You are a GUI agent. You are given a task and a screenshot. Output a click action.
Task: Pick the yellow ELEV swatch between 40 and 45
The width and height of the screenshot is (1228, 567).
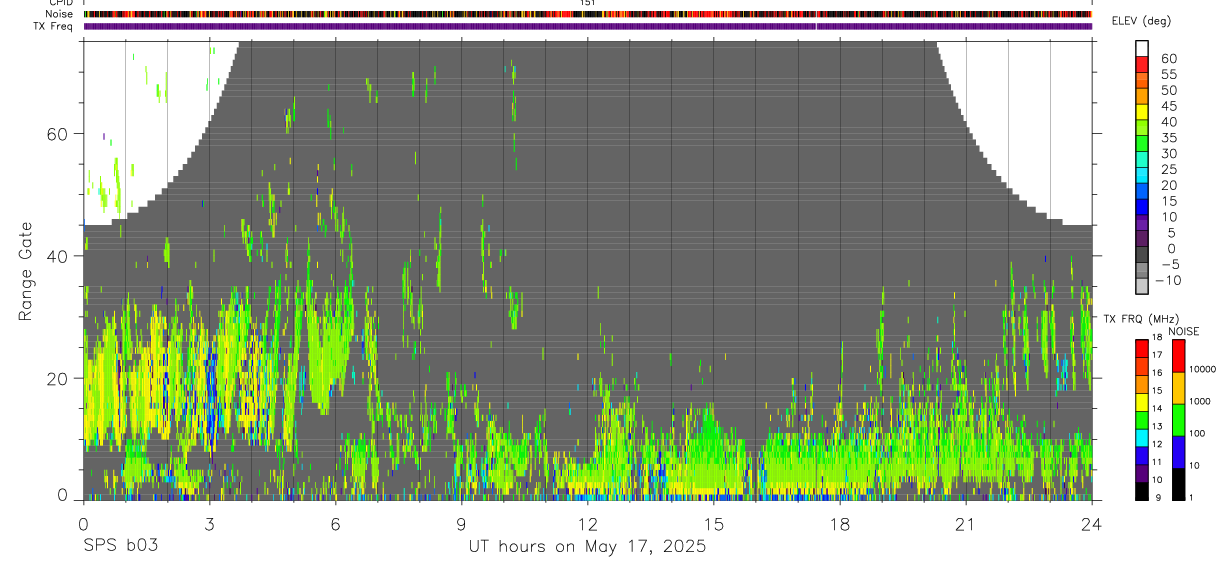[x=1142, y=110]
